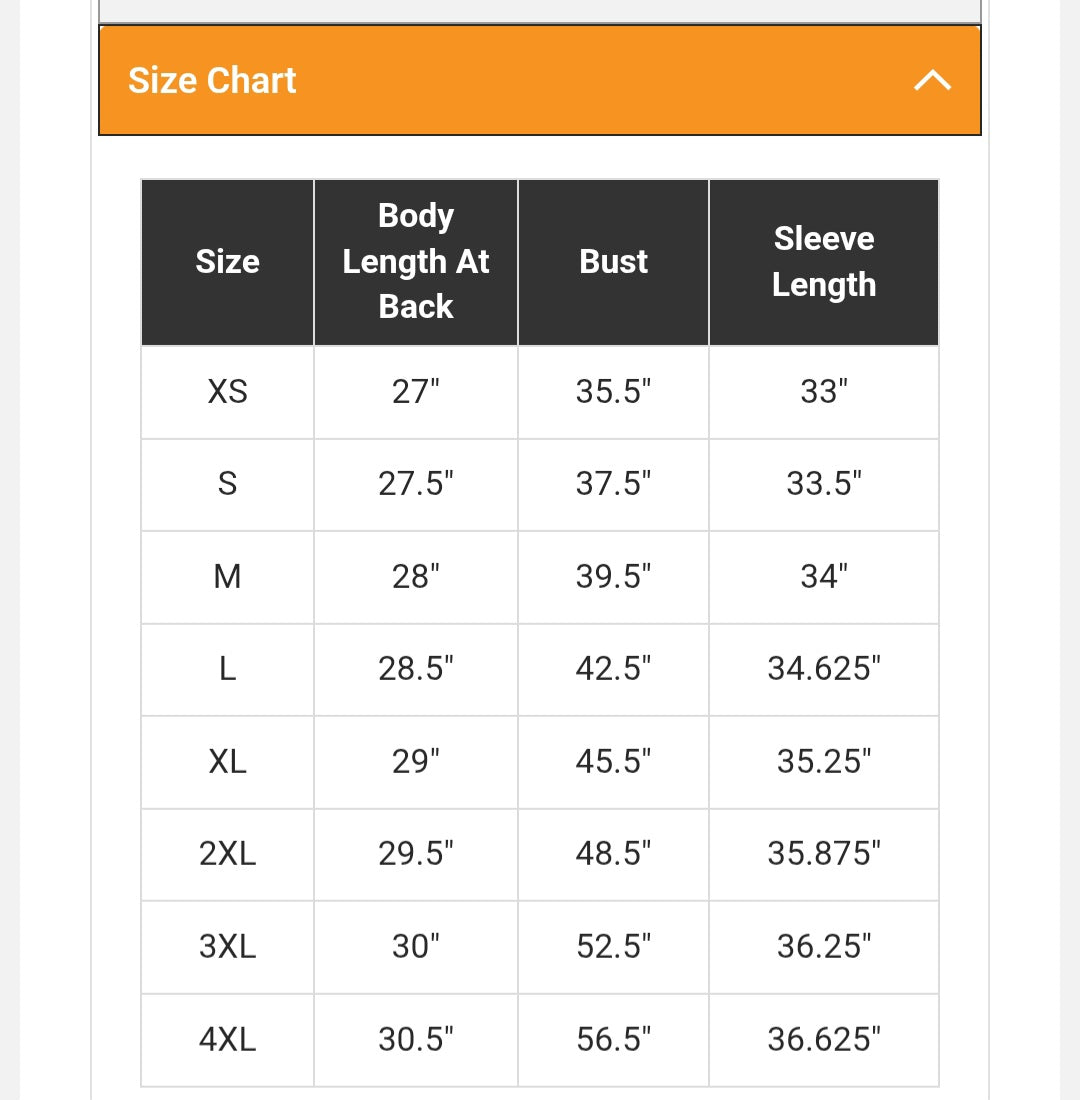Click the 35.5 inch bust value

pyautogui.click(x=613, y=392)
